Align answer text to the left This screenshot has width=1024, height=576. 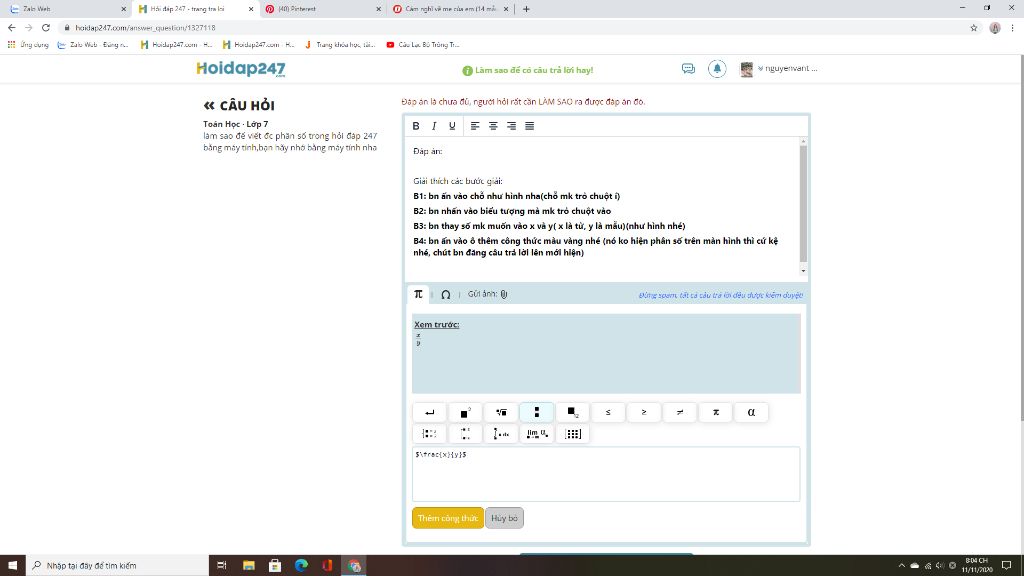pyautogui.click(x=475, y=126)
